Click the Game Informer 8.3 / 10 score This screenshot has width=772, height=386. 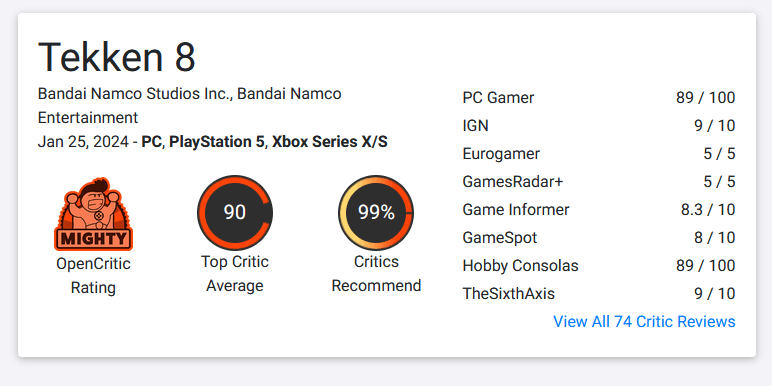coord(708,210)
